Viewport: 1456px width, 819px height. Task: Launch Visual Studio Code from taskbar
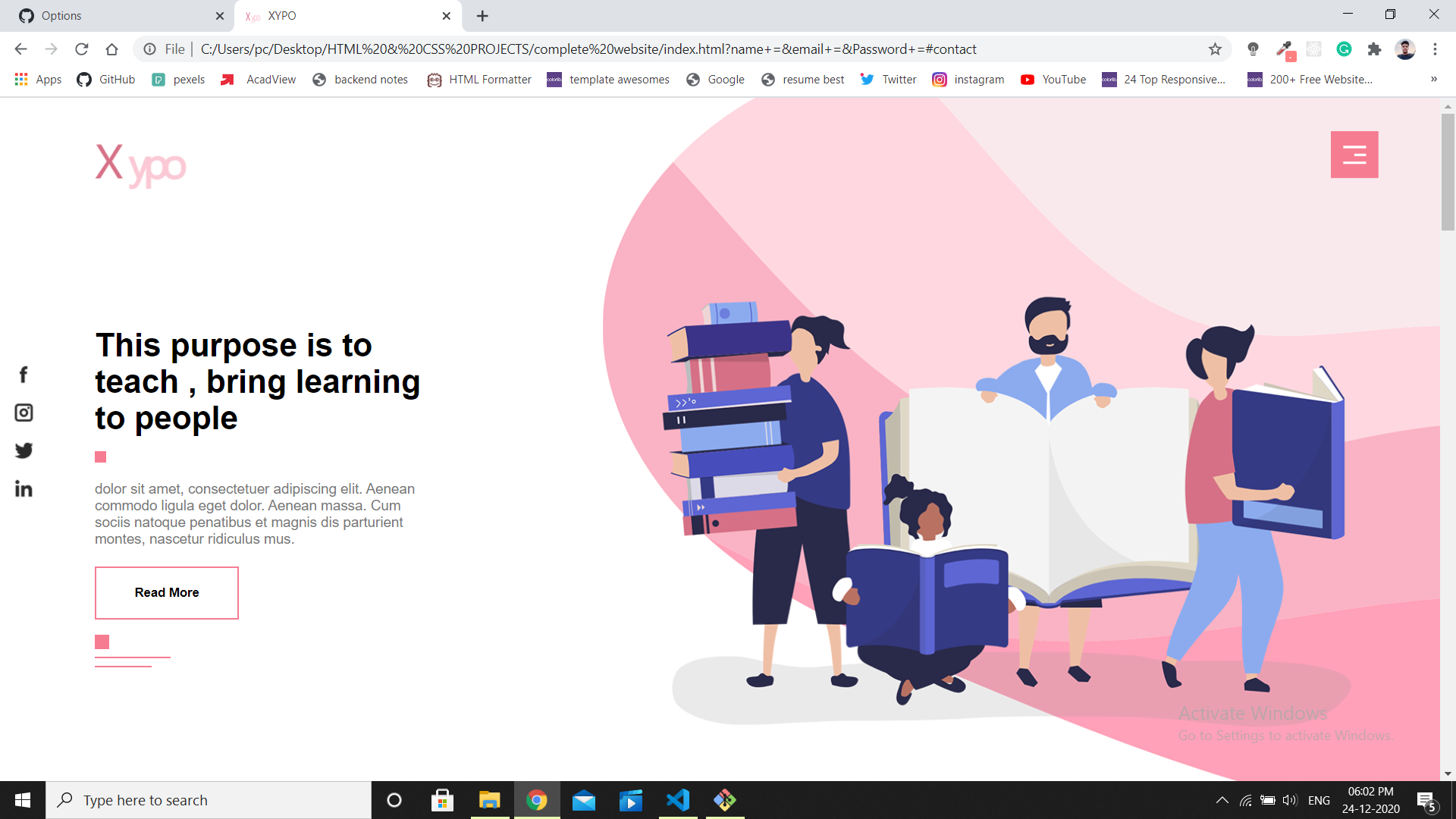(678, 800)
